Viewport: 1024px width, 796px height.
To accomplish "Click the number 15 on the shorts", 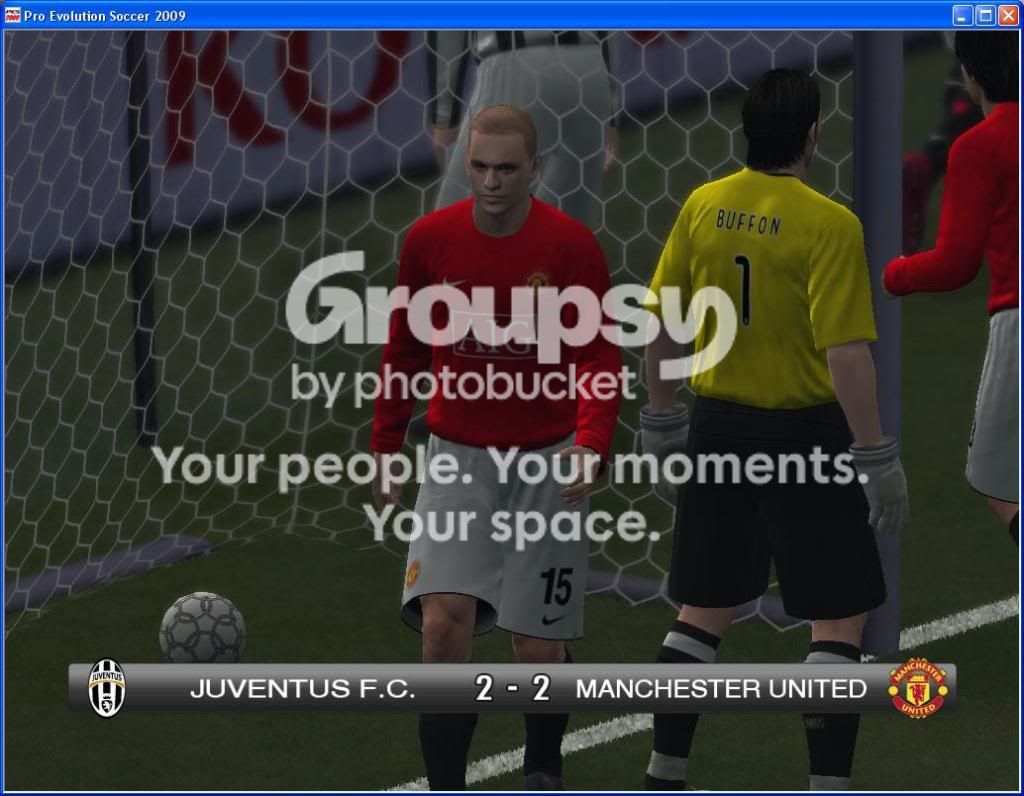I will [557, 586].
